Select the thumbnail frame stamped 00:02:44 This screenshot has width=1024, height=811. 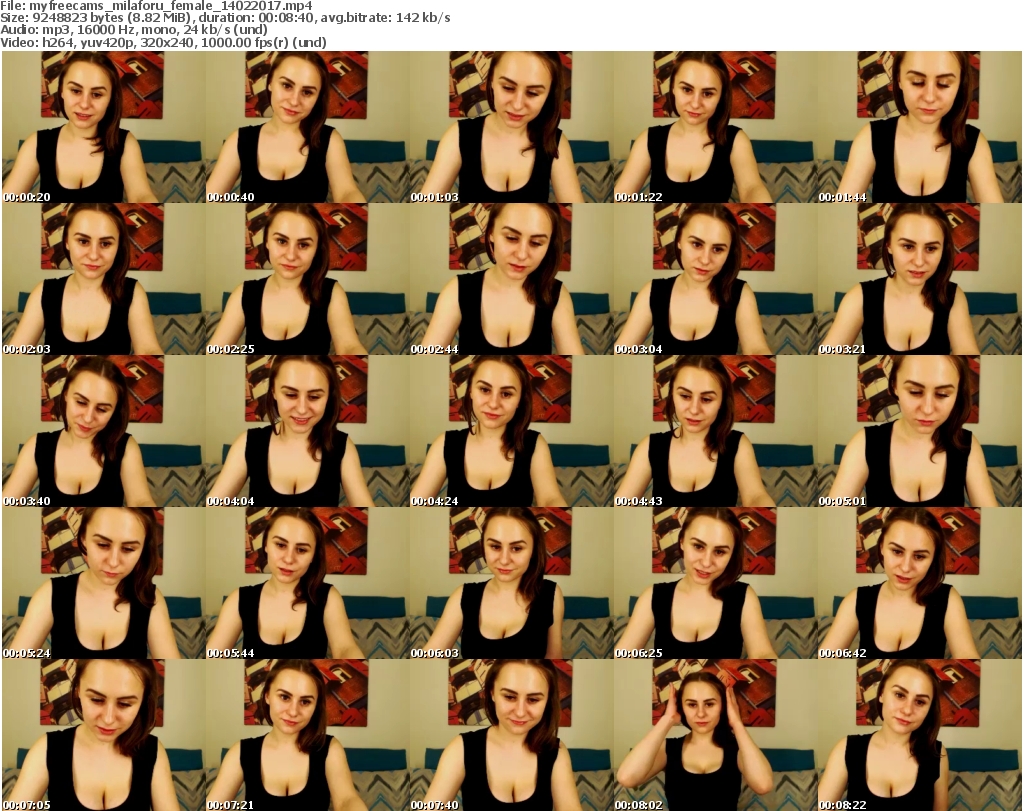point(511,279)
